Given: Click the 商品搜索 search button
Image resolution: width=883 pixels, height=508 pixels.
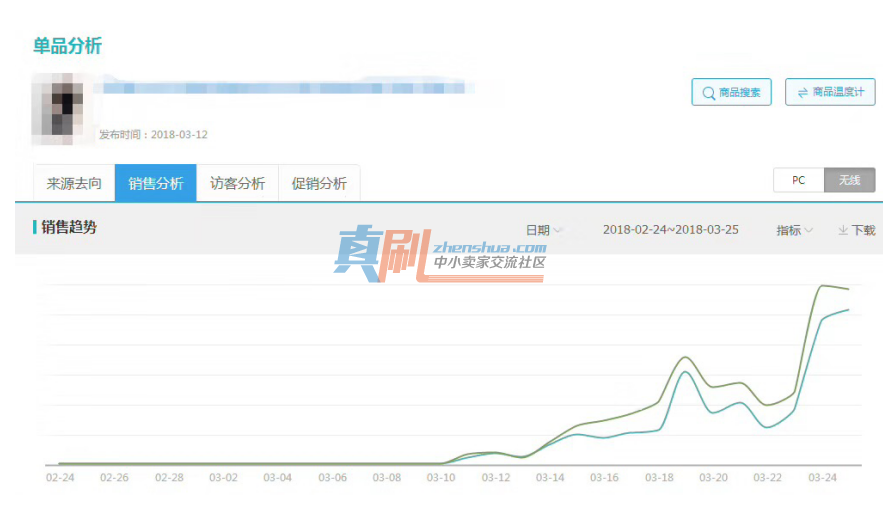Looking at the screenshot, I should [x=731, y=92].
